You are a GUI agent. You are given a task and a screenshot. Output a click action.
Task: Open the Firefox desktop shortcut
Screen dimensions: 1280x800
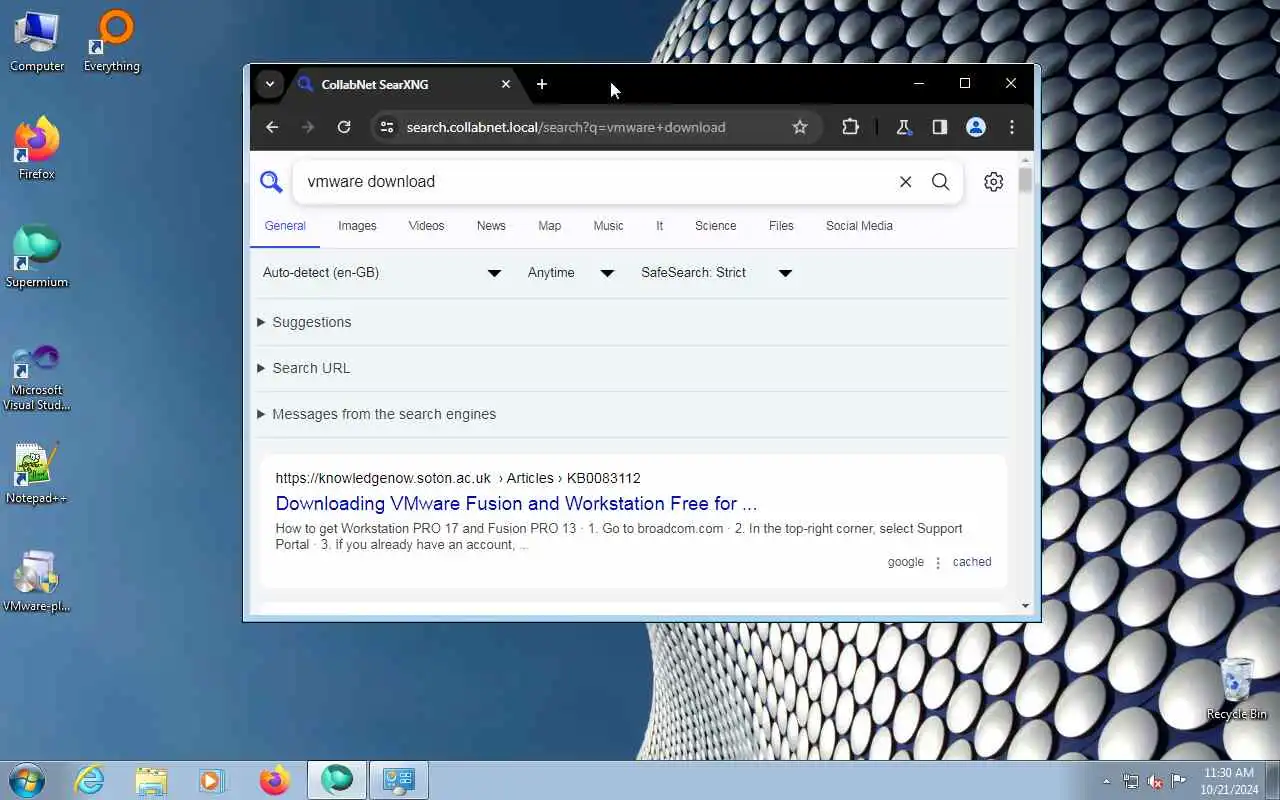pos(37,149)
